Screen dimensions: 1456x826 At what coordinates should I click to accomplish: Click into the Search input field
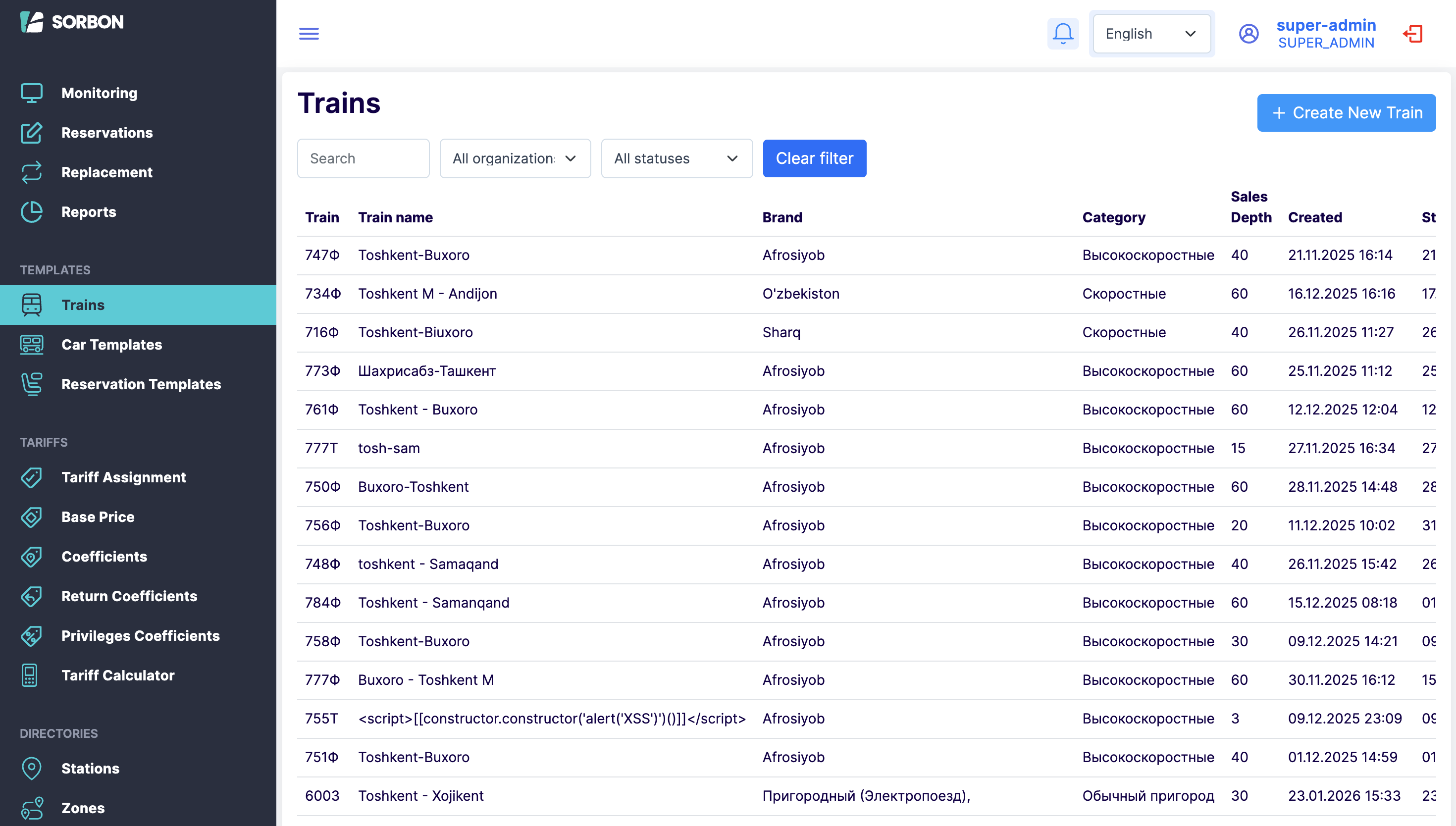click(363, 158)
